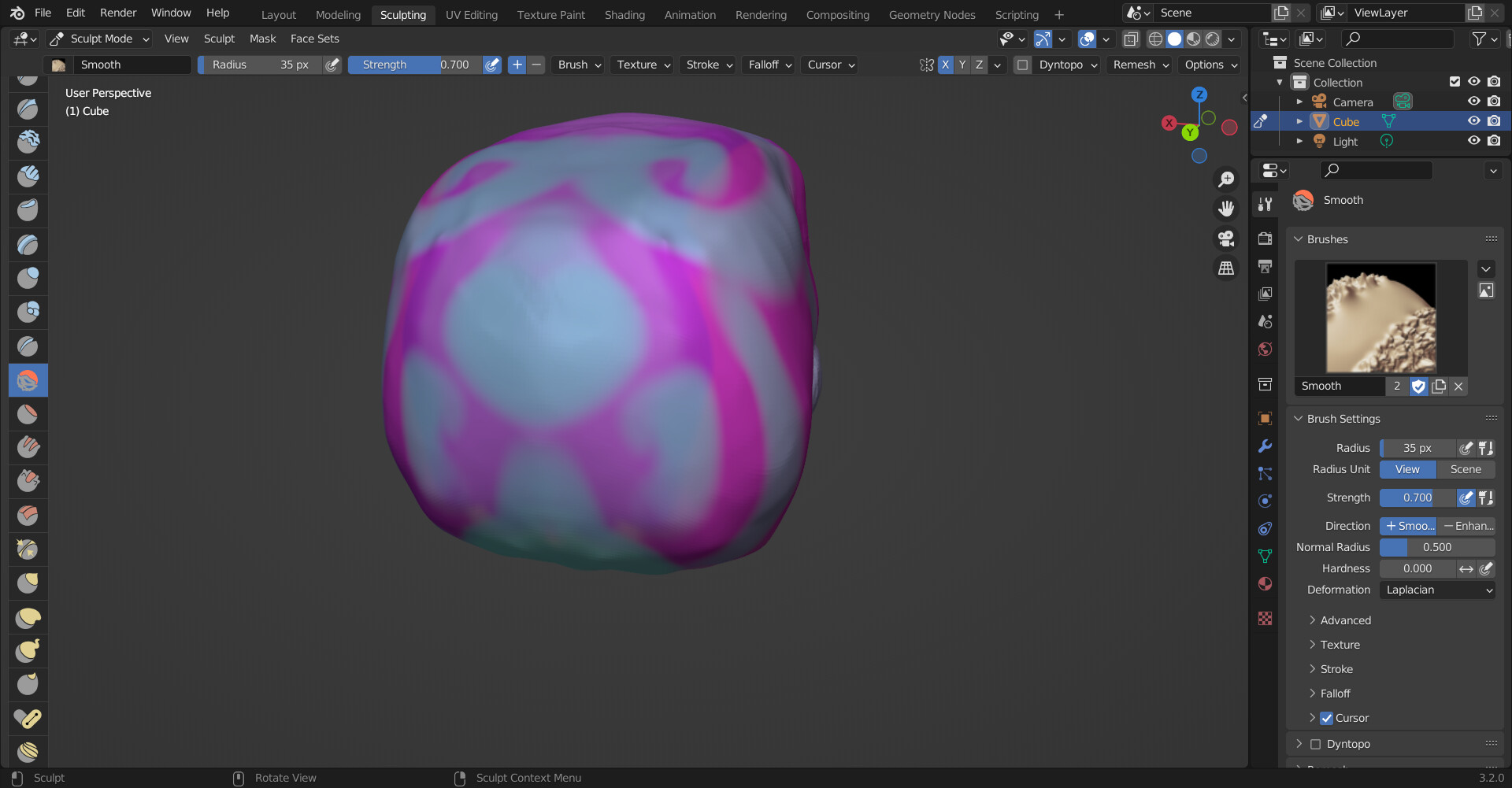The image size is (1512, 788).
Task: Open the Deformation Laplacian dropdown
Action: point(1437,590)
